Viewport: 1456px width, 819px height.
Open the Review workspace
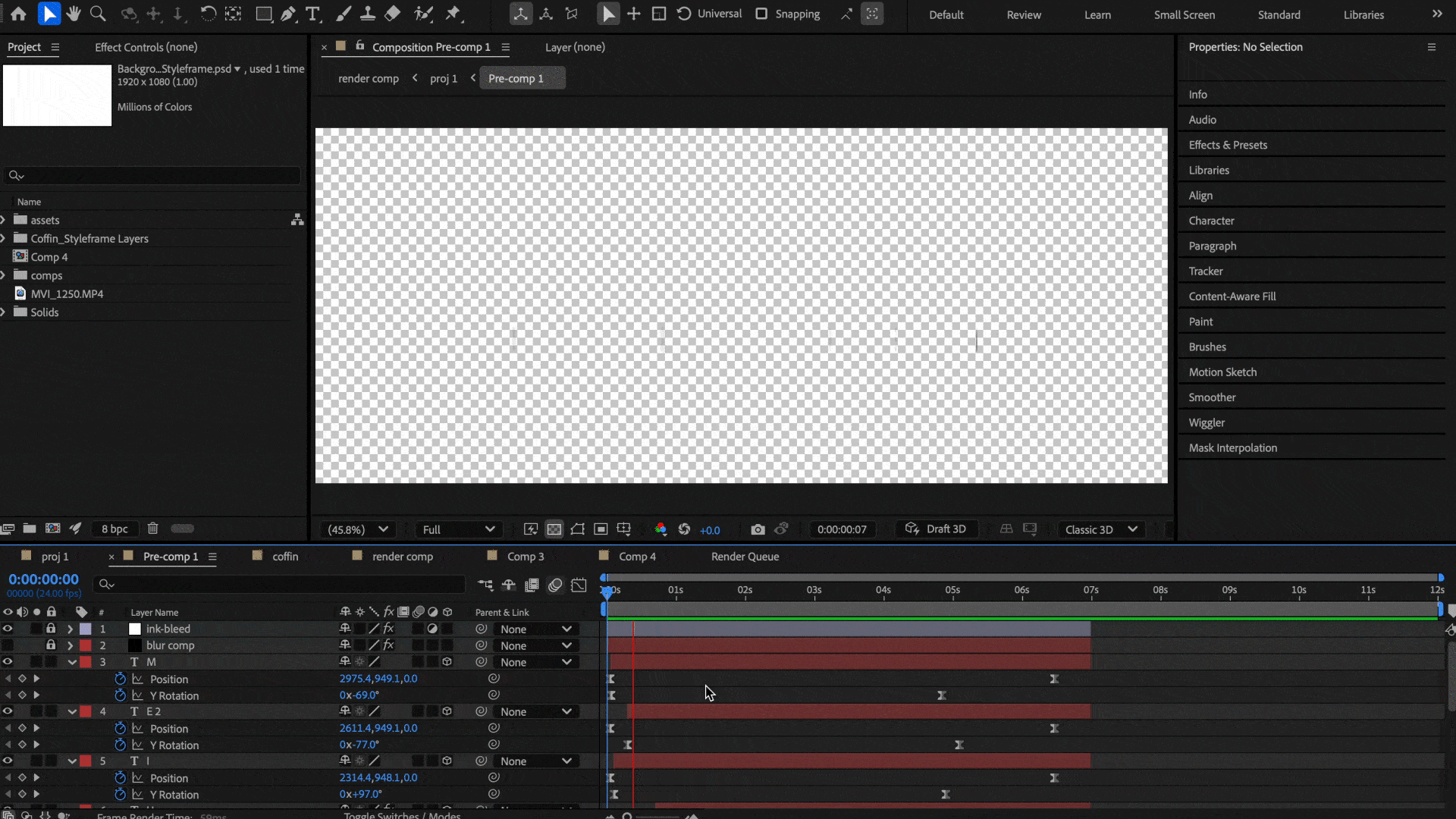[x=1023, y=14]
